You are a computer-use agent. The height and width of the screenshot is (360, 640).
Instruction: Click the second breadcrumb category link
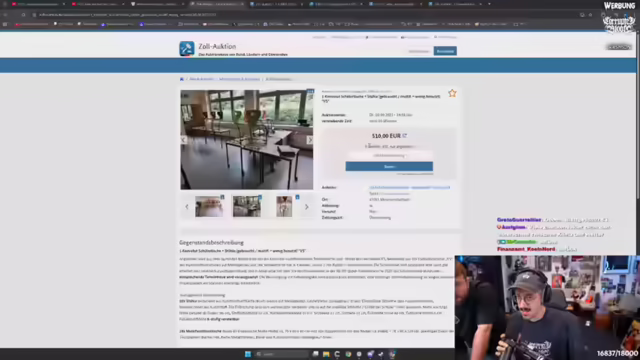[239, 79]
